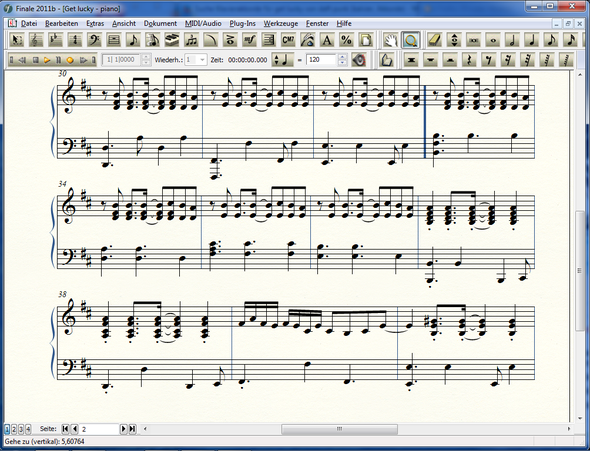Image resolution: width=590 pixels, height=451 pixels.
Task: Go to the previous page button
Action: tap(75, 429)
